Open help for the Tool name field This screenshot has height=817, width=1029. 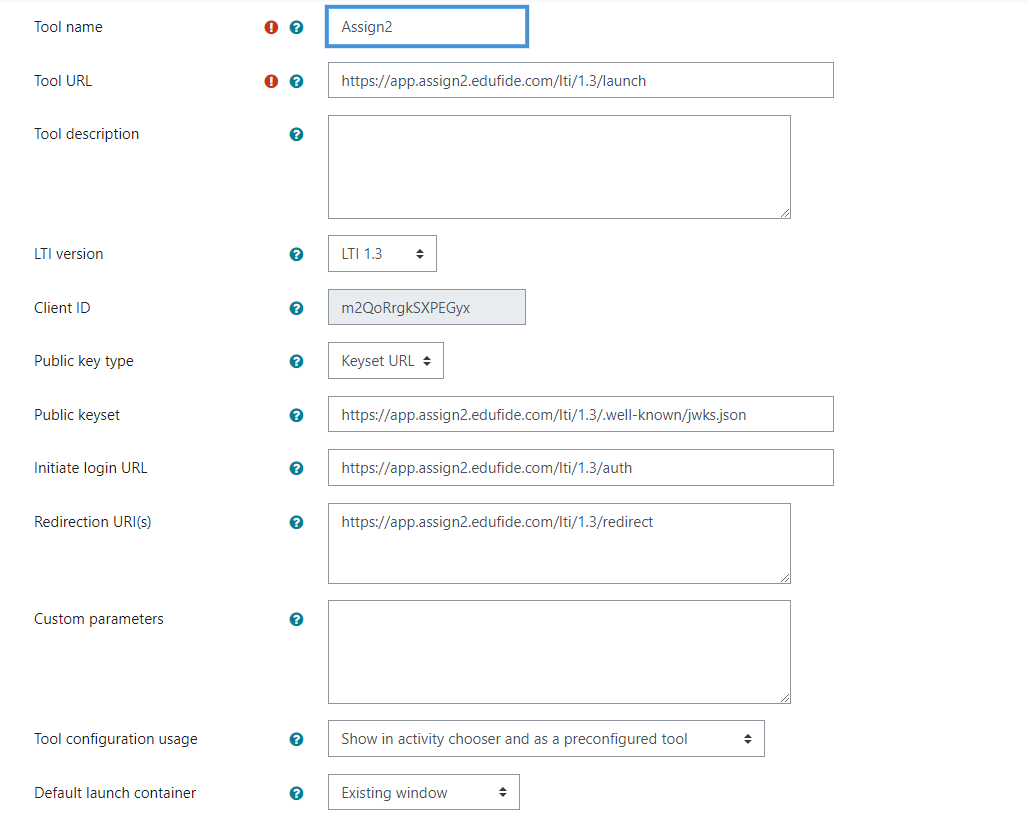point(296,27)
